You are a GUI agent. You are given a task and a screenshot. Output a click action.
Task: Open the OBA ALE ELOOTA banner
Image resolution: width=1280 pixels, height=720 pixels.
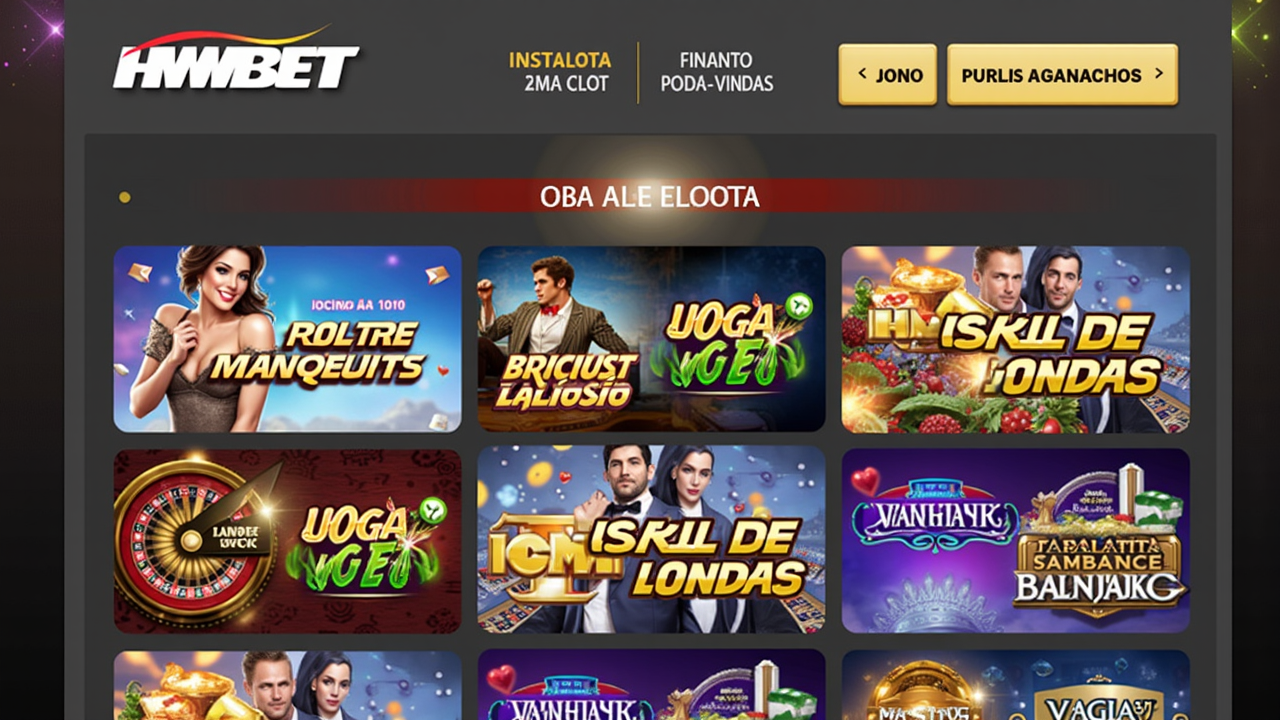click(x=650, y=196)
